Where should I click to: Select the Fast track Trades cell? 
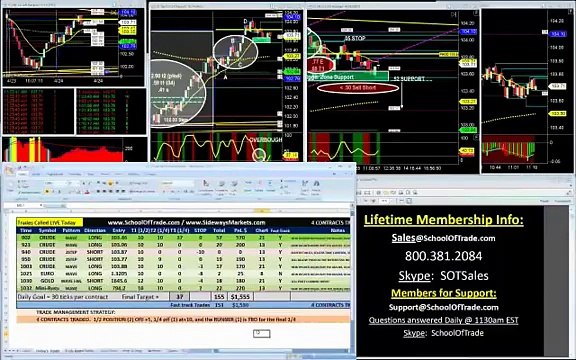pos(190,305)
